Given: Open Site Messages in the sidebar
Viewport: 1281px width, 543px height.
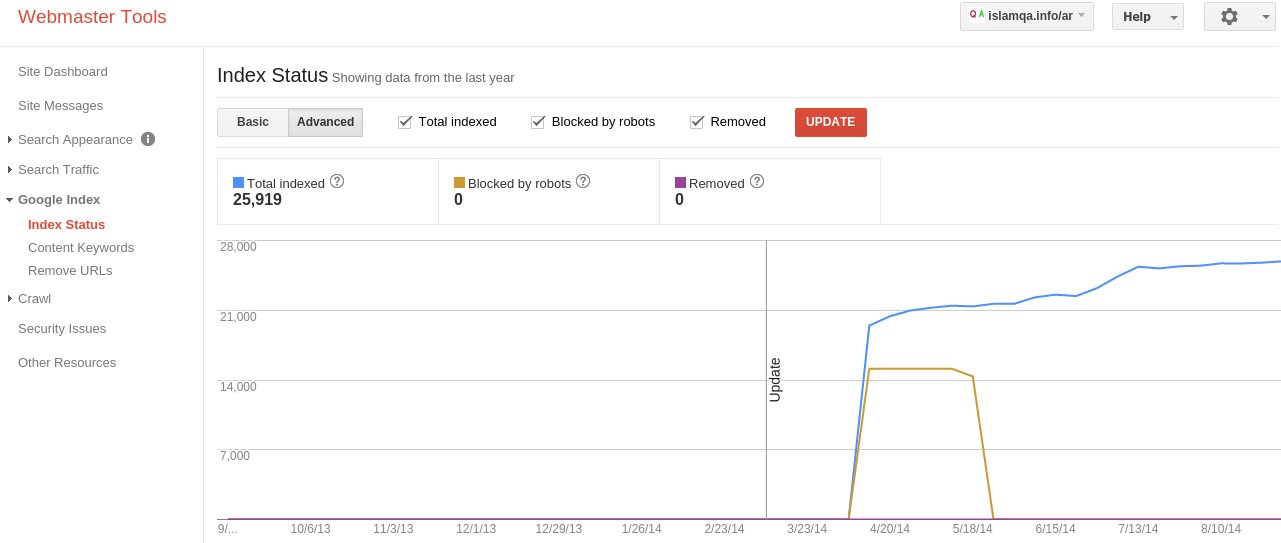Looking at the screenshot, I should pyautogui.click(x=60, y=106).
